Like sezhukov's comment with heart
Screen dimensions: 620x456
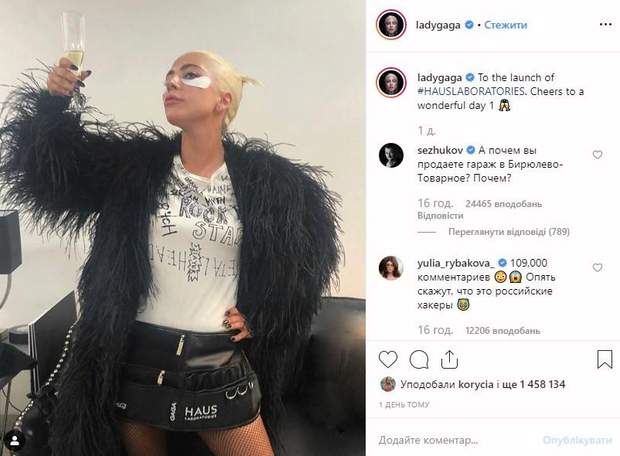[597, 155]
